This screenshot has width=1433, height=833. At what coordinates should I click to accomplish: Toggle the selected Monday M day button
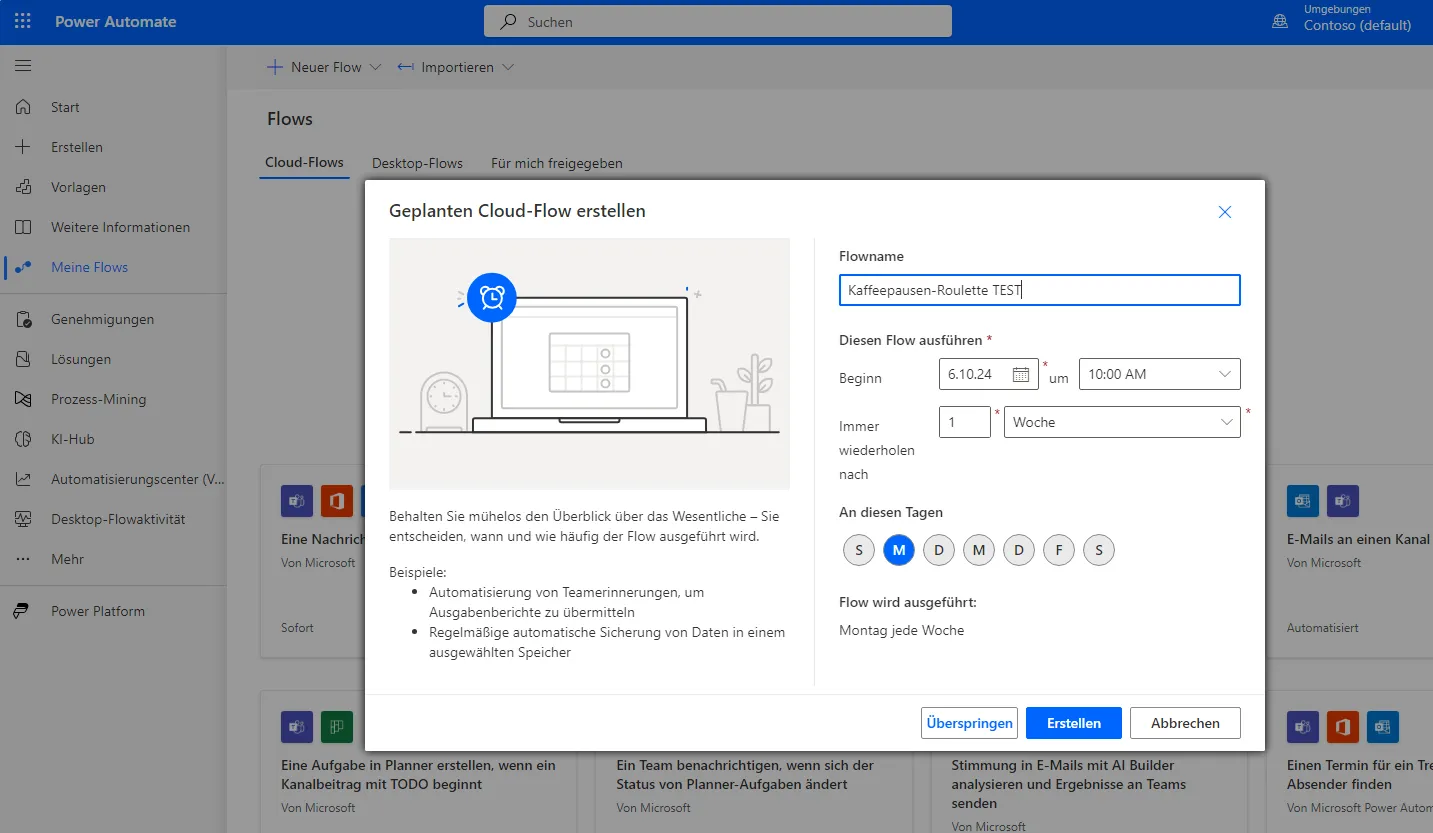(x=899, y=550)
